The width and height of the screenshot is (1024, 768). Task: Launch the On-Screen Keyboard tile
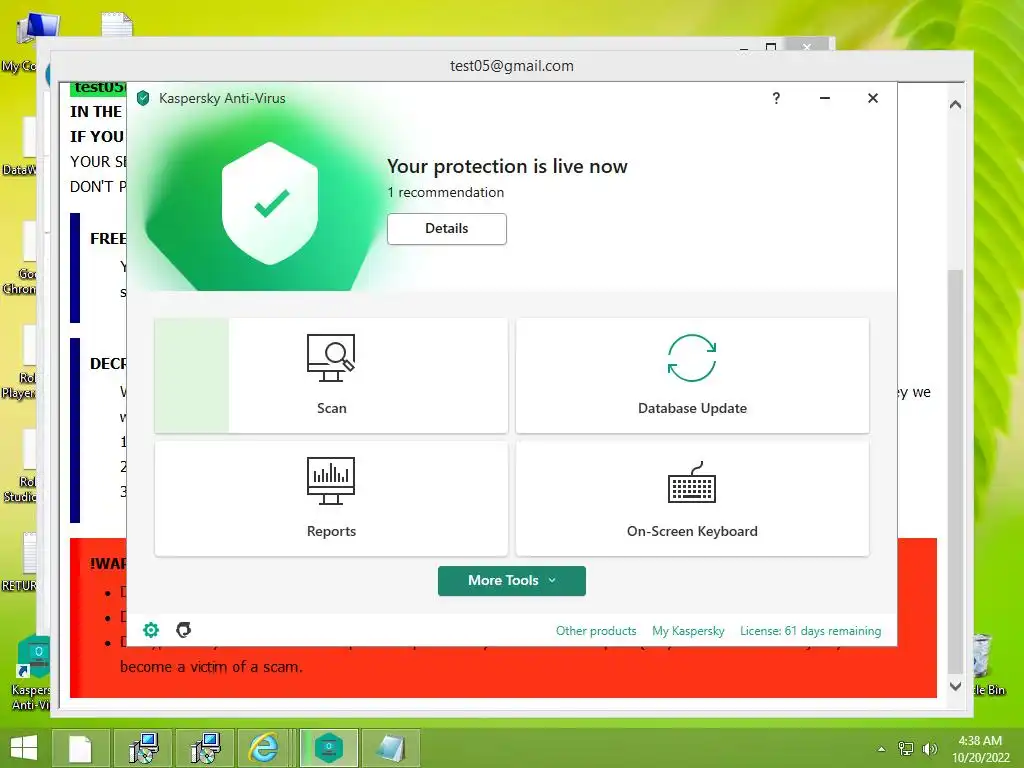click(692, 499)
